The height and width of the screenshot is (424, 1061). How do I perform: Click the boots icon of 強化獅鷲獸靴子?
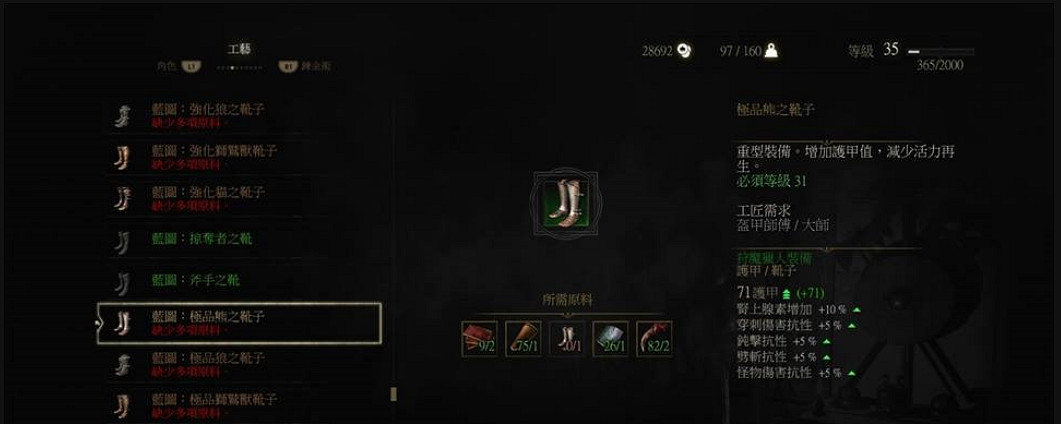[122, 158]
